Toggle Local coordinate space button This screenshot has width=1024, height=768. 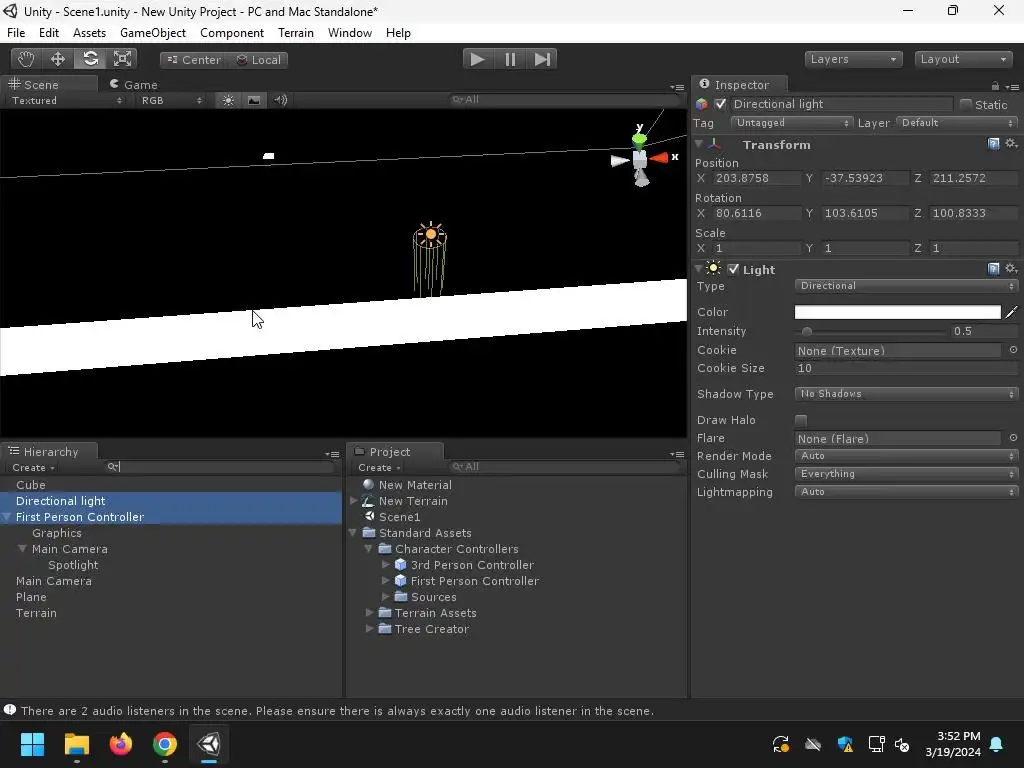(258, 59)
